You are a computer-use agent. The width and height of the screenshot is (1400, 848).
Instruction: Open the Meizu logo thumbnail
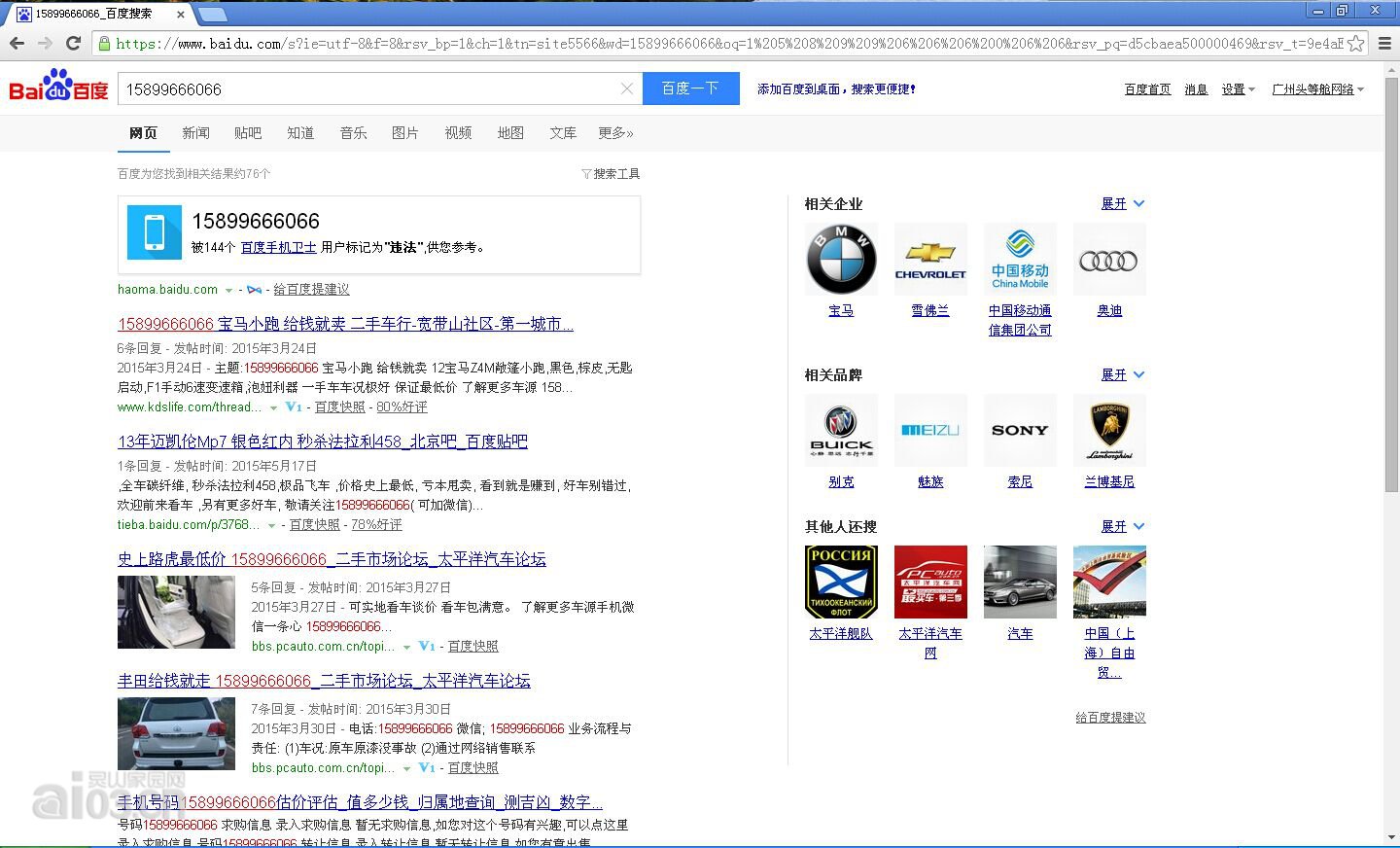930,431
